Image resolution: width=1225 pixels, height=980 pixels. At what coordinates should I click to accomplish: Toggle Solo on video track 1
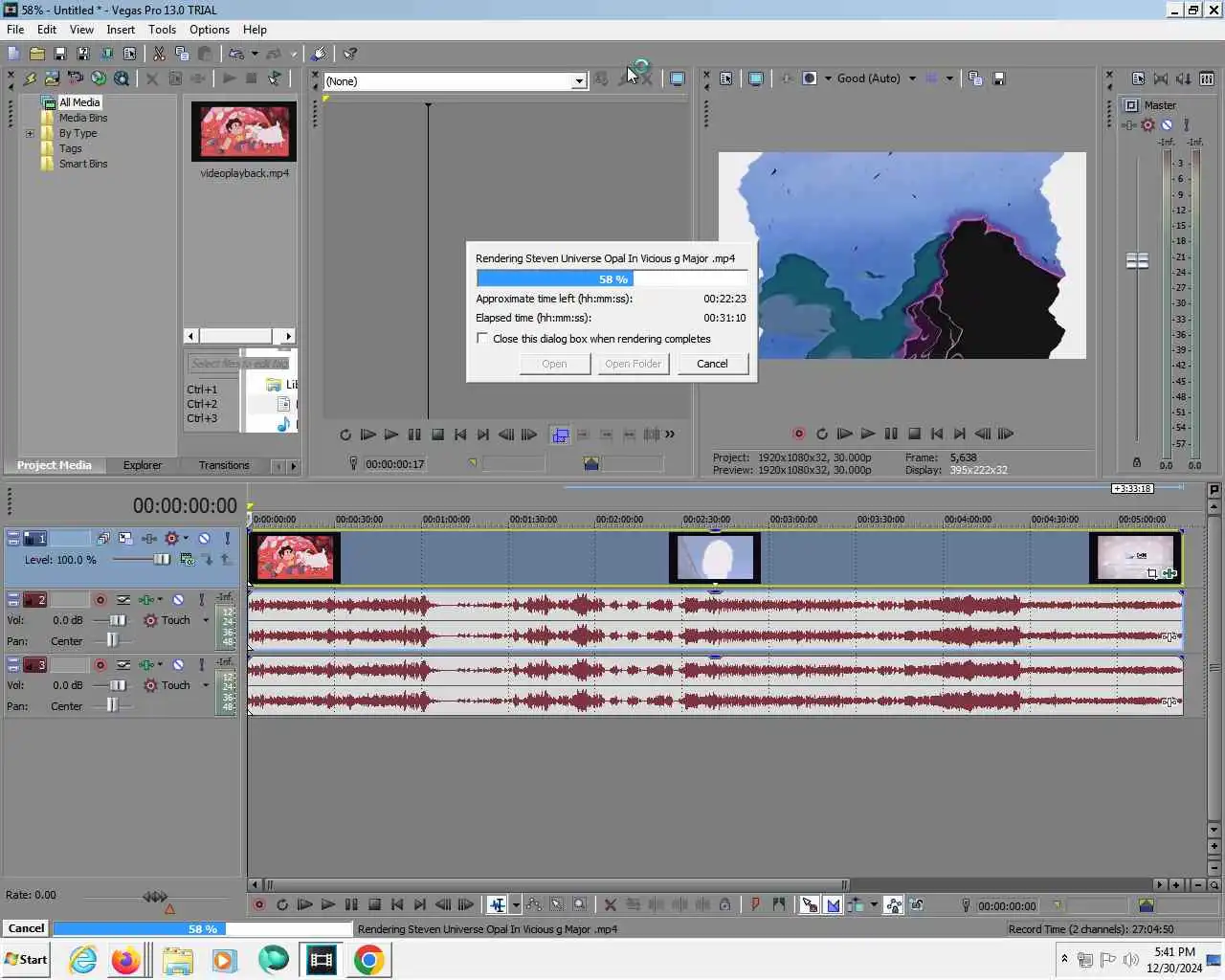227,538
